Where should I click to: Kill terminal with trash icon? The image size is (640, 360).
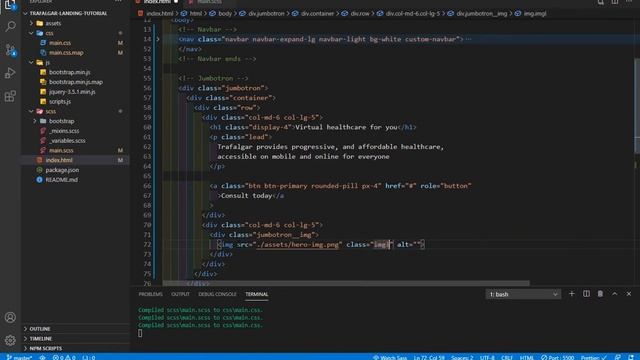pyautogui.click(x=600, y=294)
